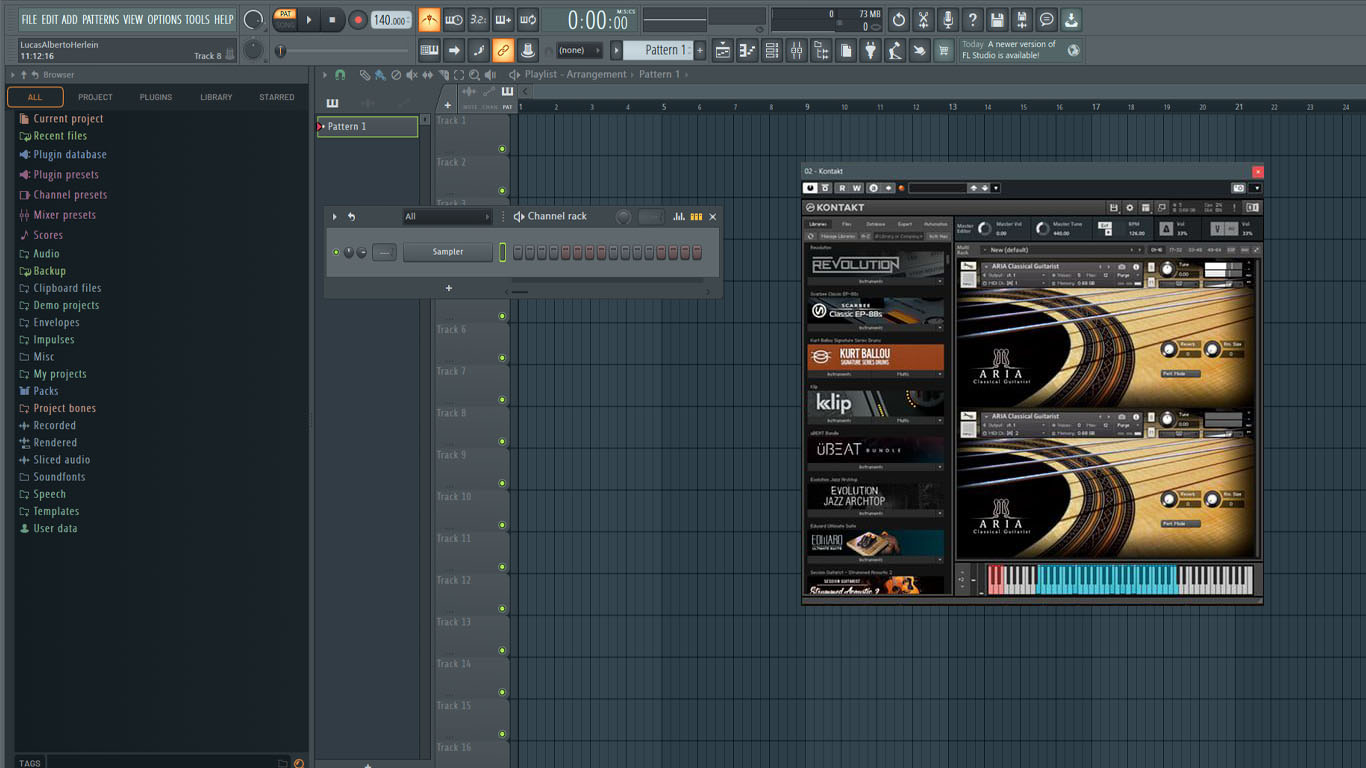Viewport: 1366px width, 768px height.
Task: Enable wait for input before recording
Action: pos(454,19)
